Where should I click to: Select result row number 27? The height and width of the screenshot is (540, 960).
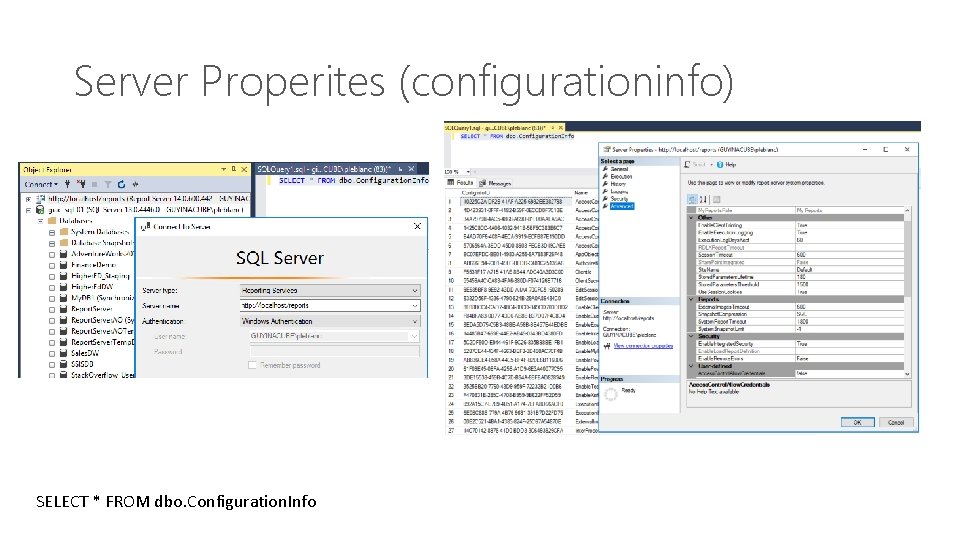click(x=451, y=431)
